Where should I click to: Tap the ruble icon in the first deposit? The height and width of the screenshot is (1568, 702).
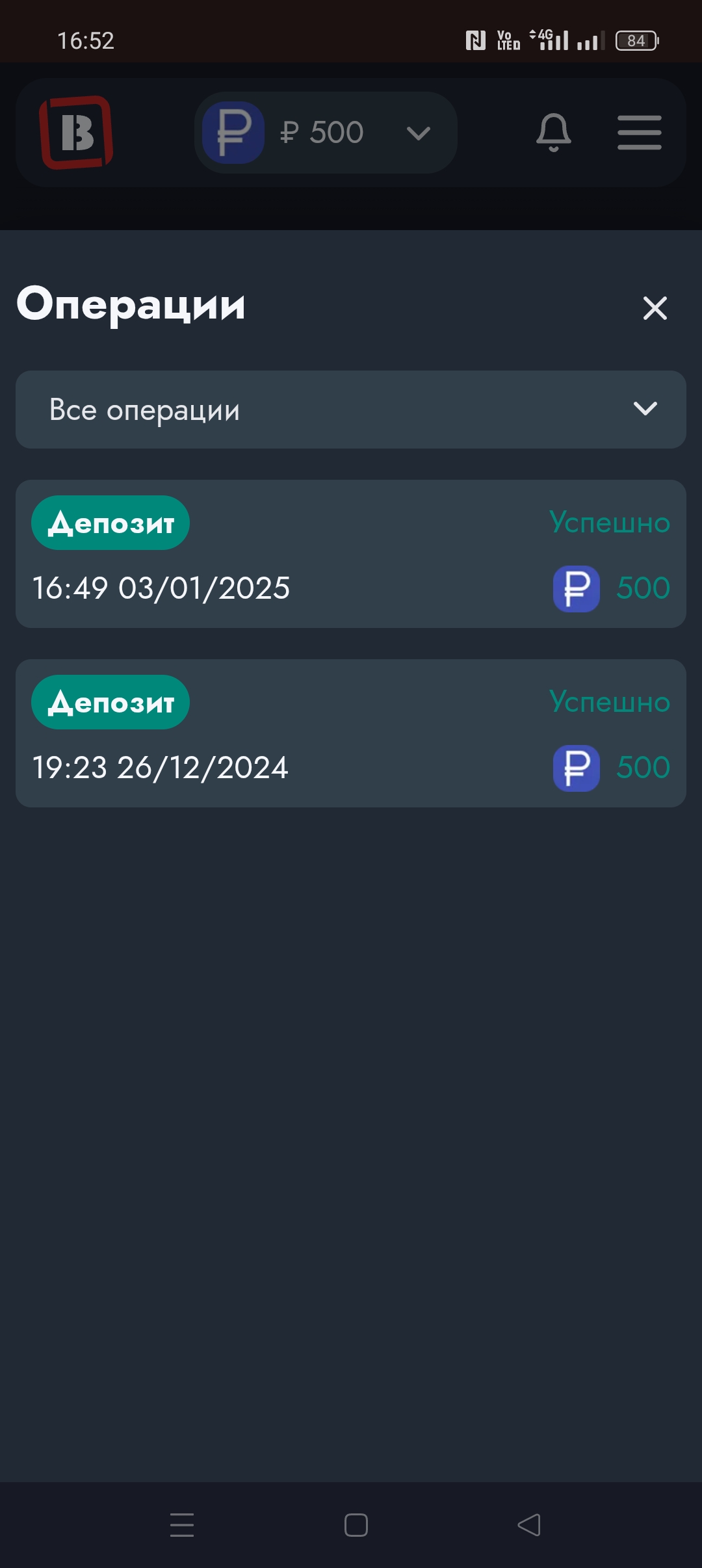[x=577, y=588]
